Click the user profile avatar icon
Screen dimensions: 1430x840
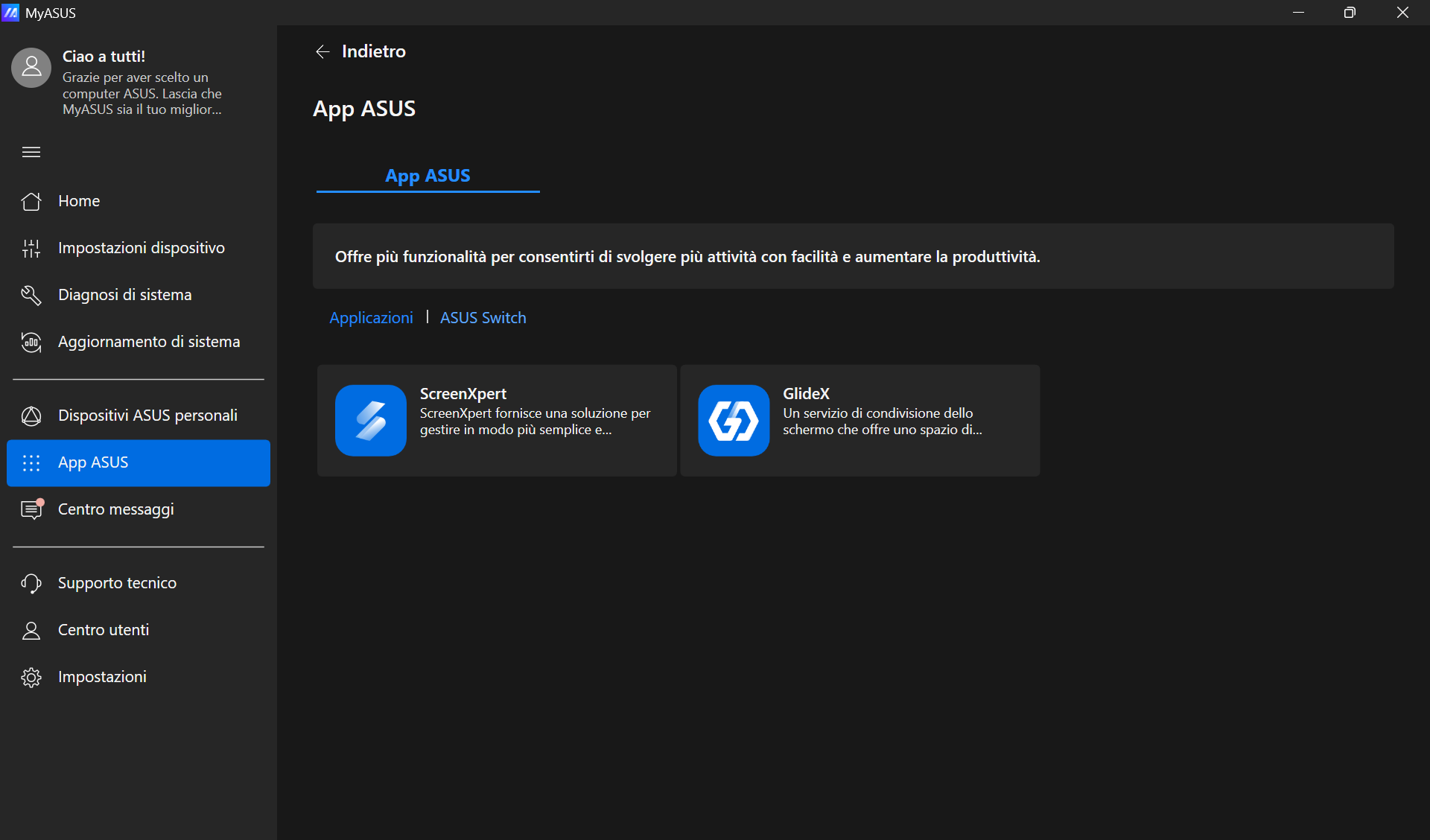pyautogui.click(x=31, y=68)
